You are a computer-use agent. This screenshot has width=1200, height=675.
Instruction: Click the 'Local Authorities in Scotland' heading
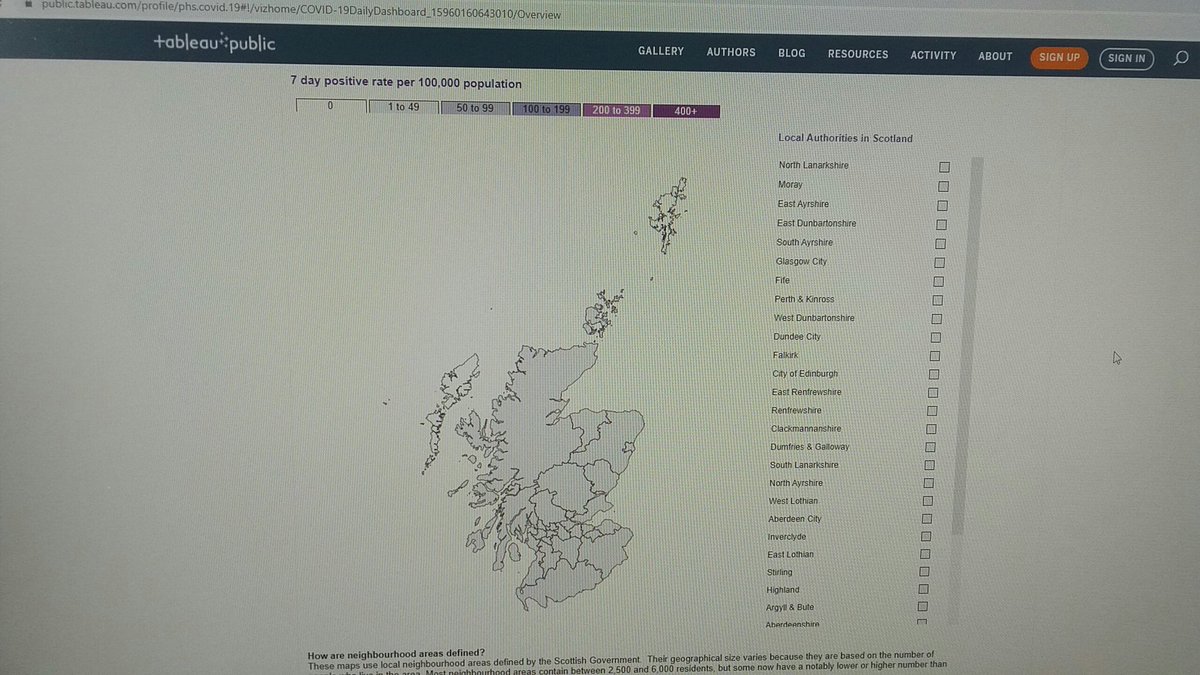pyautogui.click(x=845, y=139)
